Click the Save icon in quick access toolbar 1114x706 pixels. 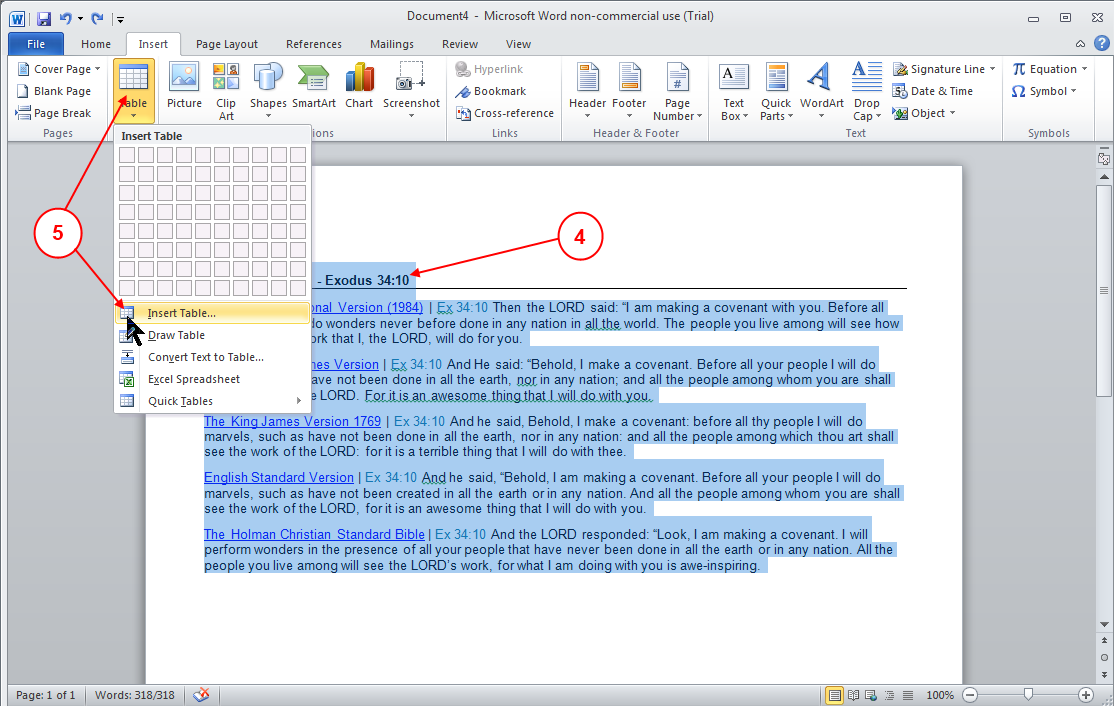coord(44,18)
